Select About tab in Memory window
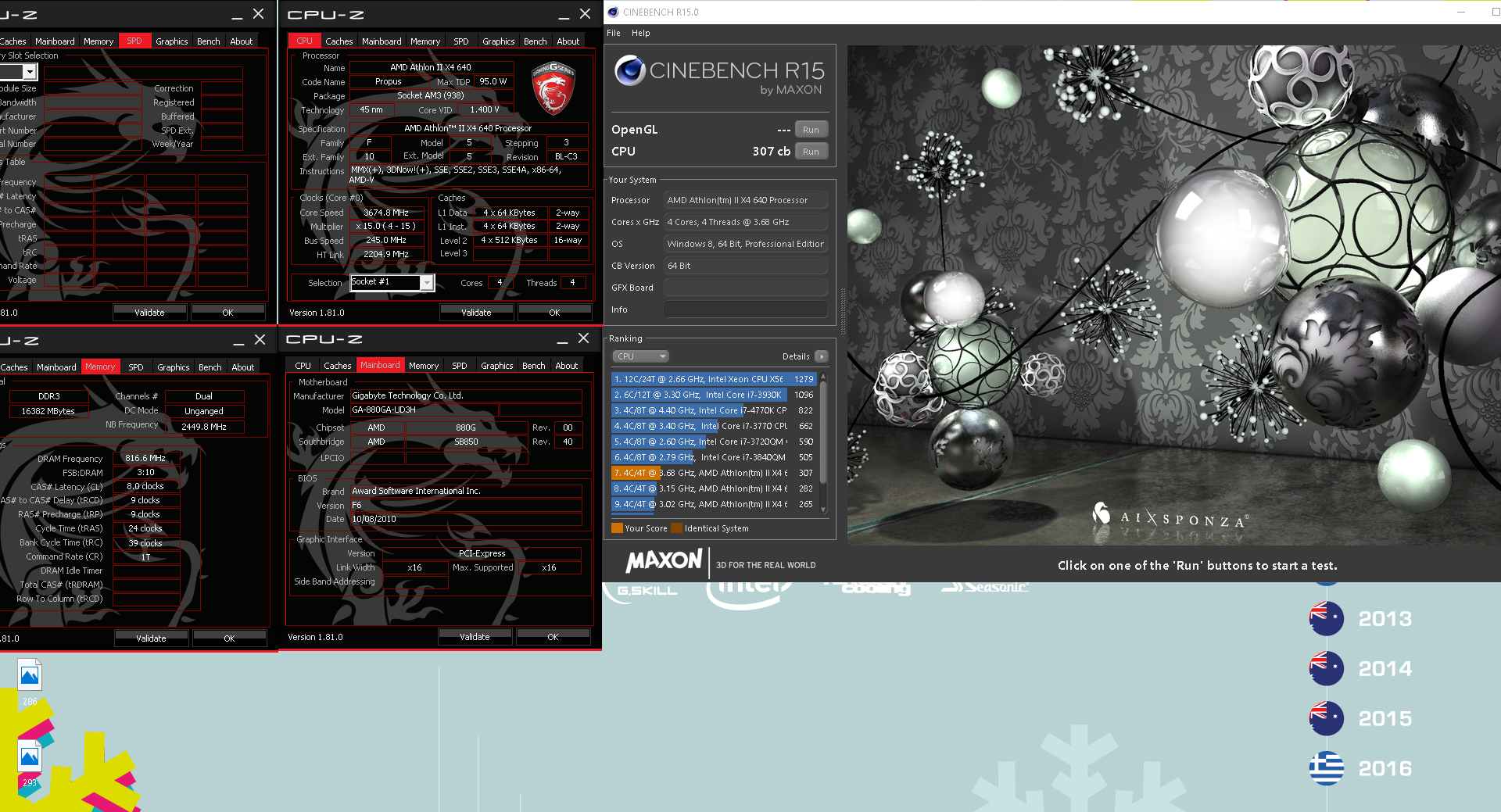The width and height of the screenshot is (1501, 812). pyautogui.click(x=242, y=367)
